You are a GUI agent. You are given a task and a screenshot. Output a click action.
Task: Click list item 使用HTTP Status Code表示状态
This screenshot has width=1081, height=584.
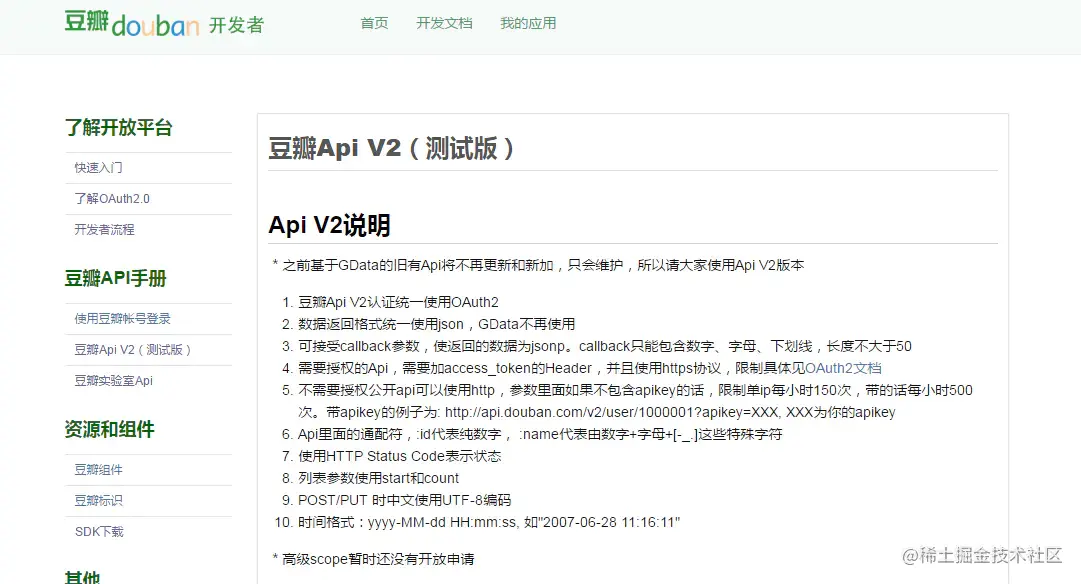point(400,456)
